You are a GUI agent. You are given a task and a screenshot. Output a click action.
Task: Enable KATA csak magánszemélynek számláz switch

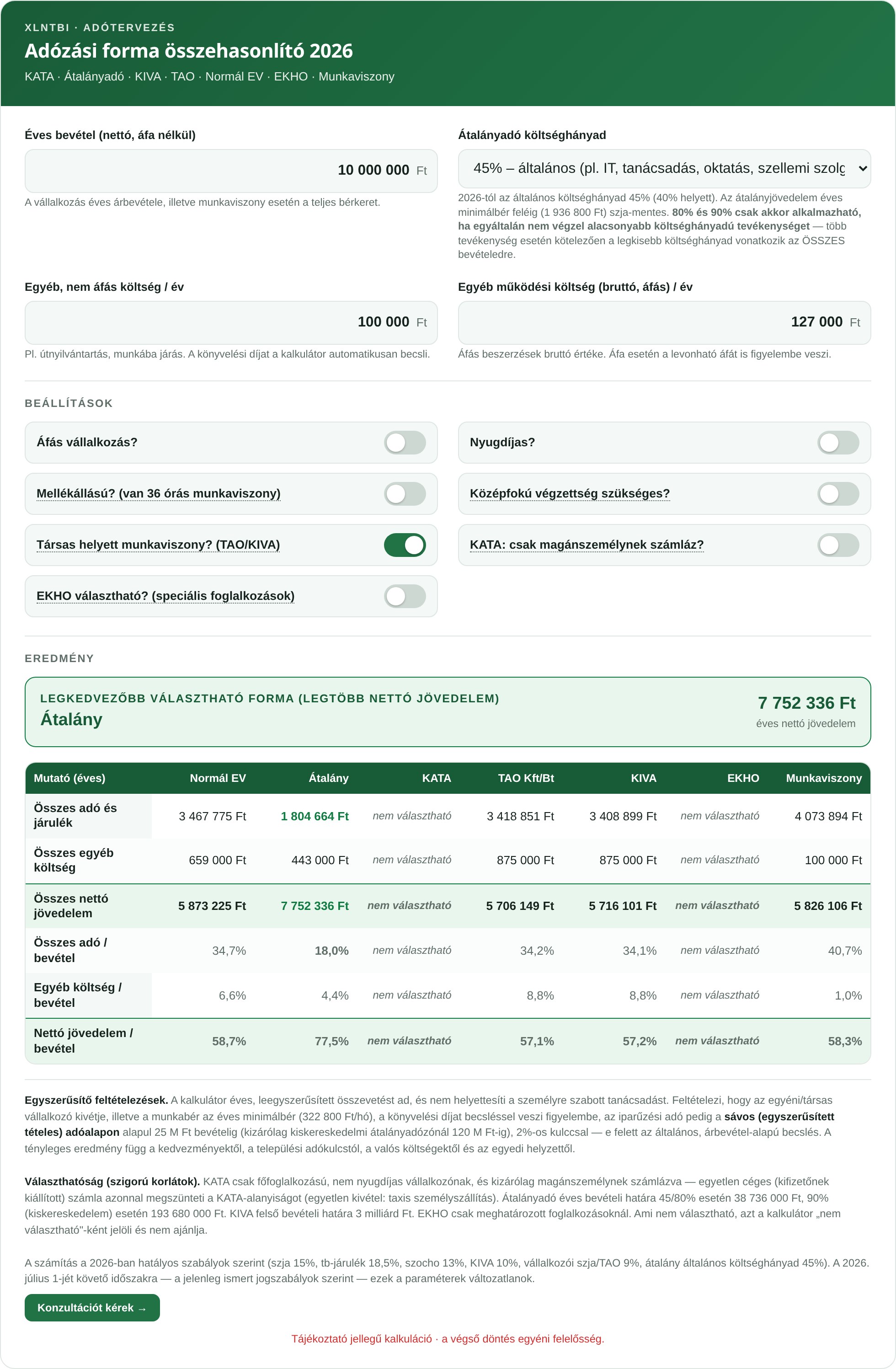click(x=838, y=545)
